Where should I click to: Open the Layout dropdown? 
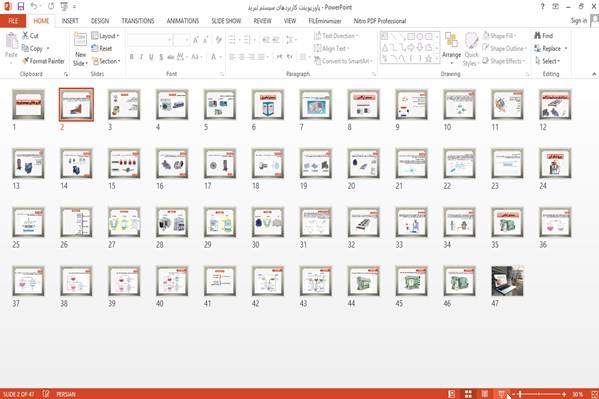(105, 36)
